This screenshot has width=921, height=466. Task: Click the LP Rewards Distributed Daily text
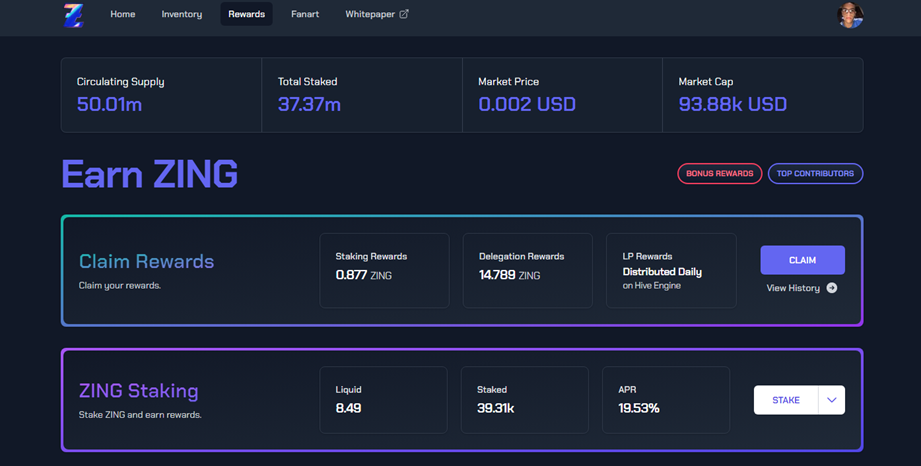click(662, 272)
